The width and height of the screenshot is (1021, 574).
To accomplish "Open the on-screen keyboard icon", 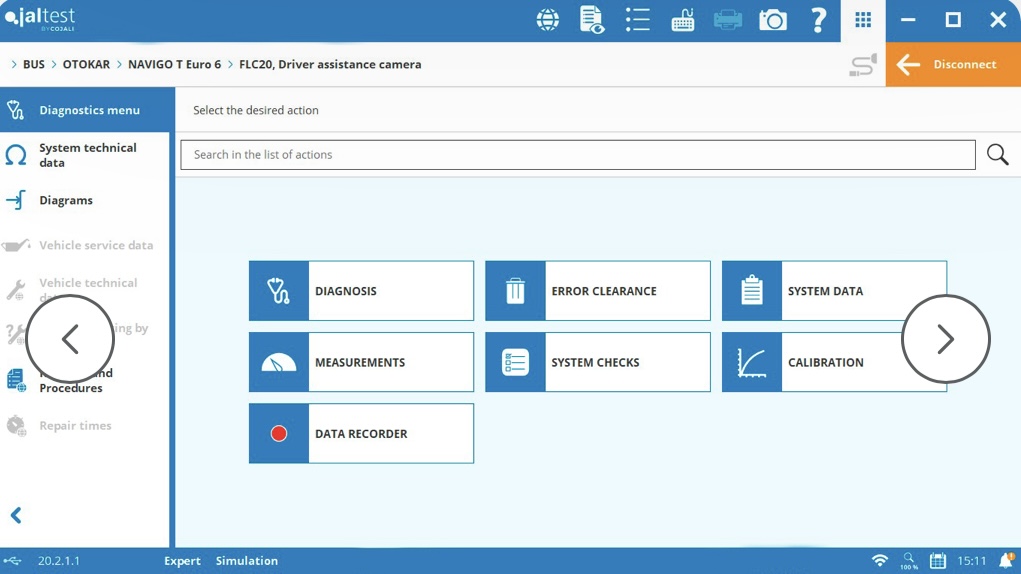I will pos(682,20).
